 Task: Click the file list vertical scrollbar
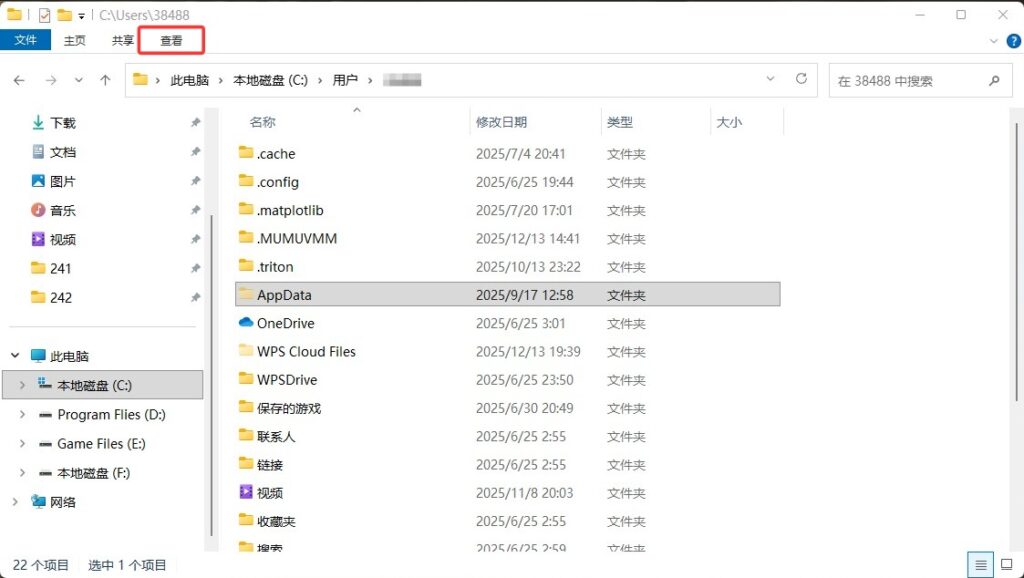point(1017,261)
